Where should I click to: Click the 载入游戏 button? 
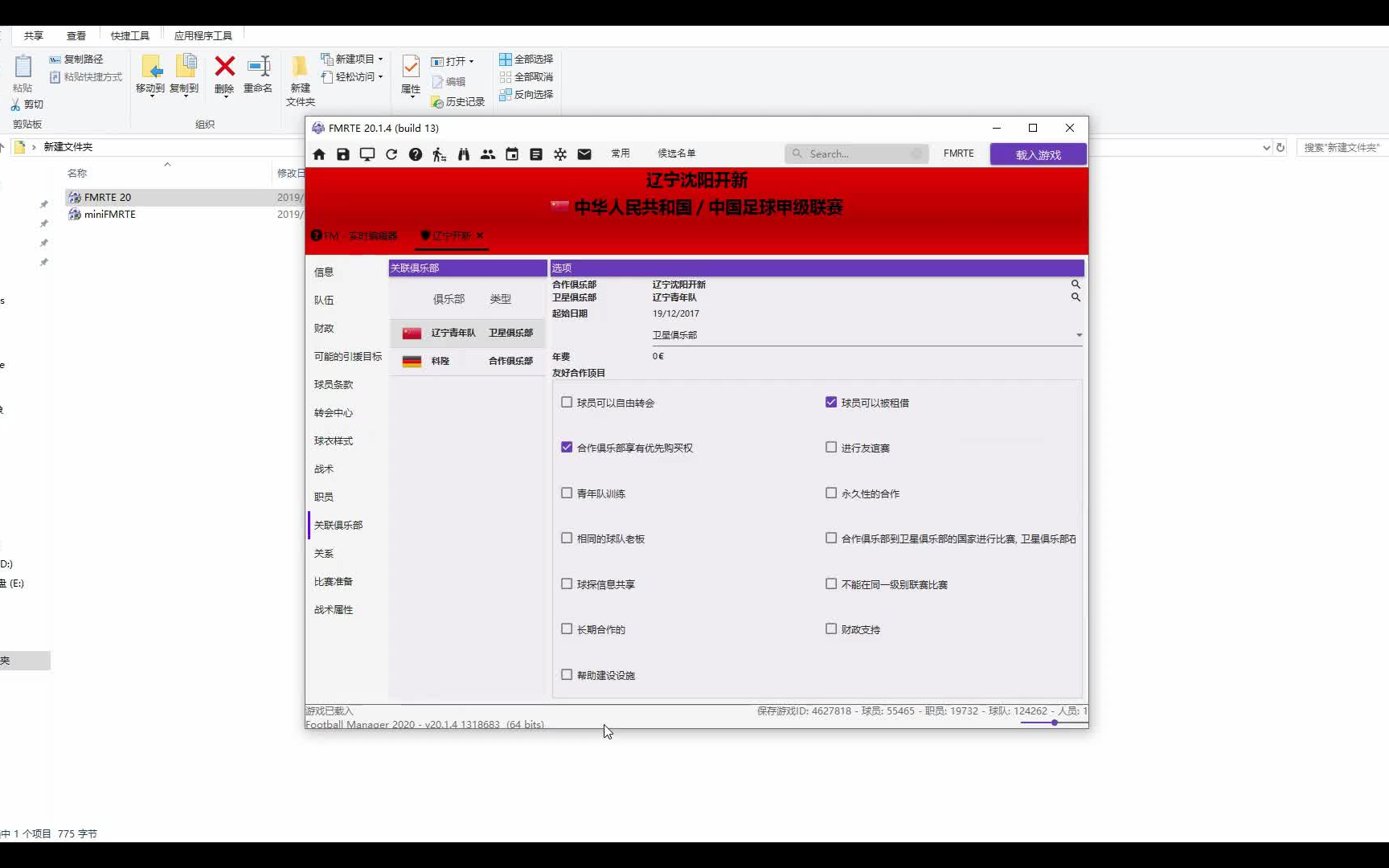coord(1039,154)
